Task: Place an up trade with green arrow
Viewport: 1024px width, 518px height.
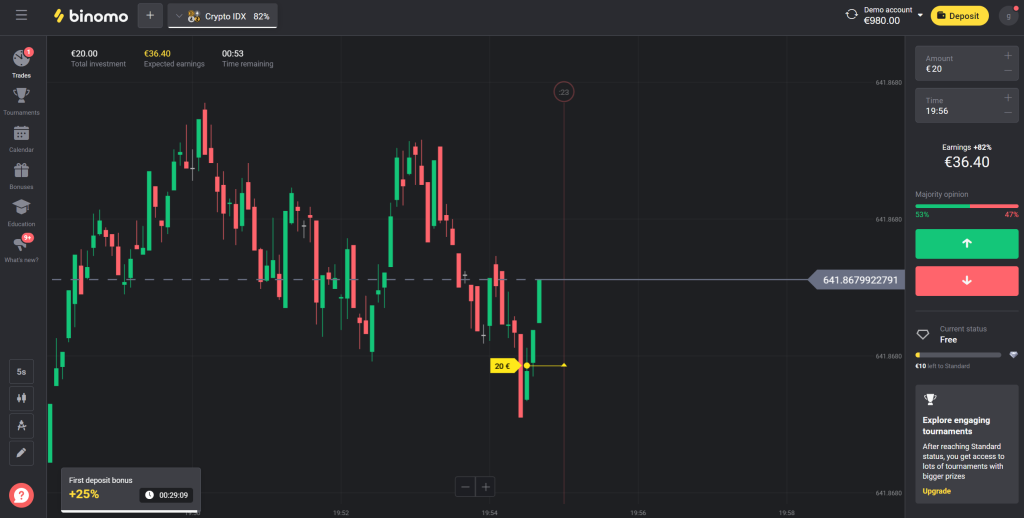Action: click(x=966, y=244)
